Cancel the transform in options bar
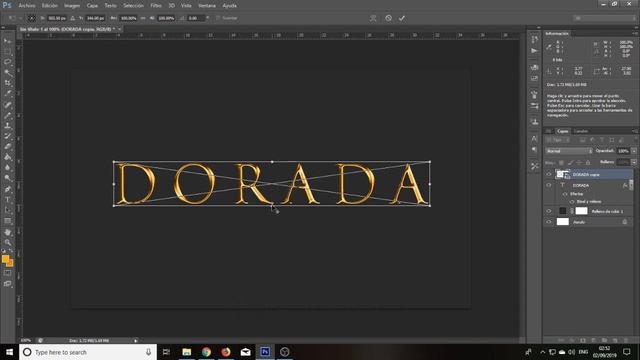The image size is (640, 360). coord(388,18)
